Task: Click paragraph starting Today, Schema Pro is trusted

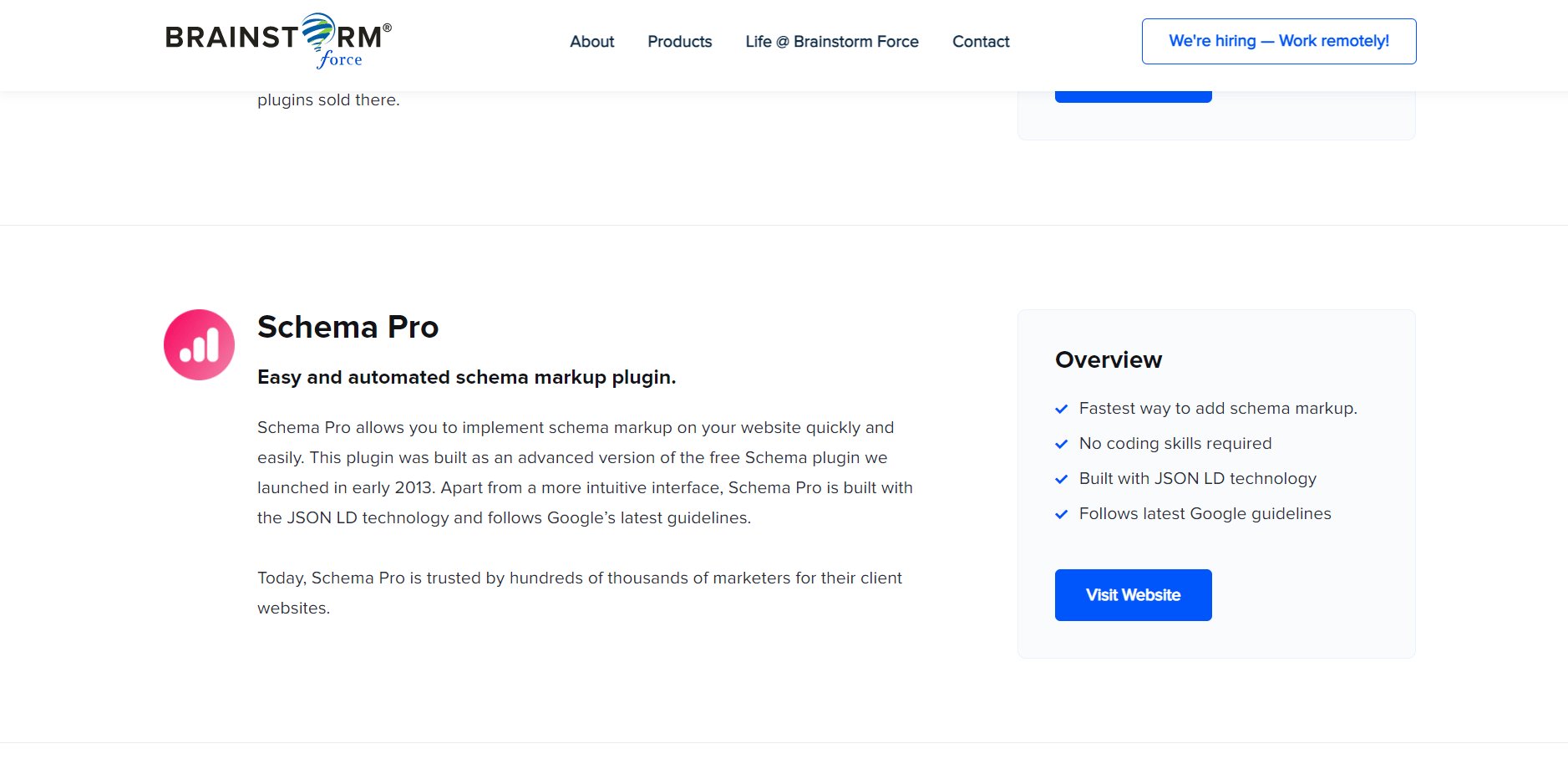Action: pyautogui.click(x=580, y=593)
